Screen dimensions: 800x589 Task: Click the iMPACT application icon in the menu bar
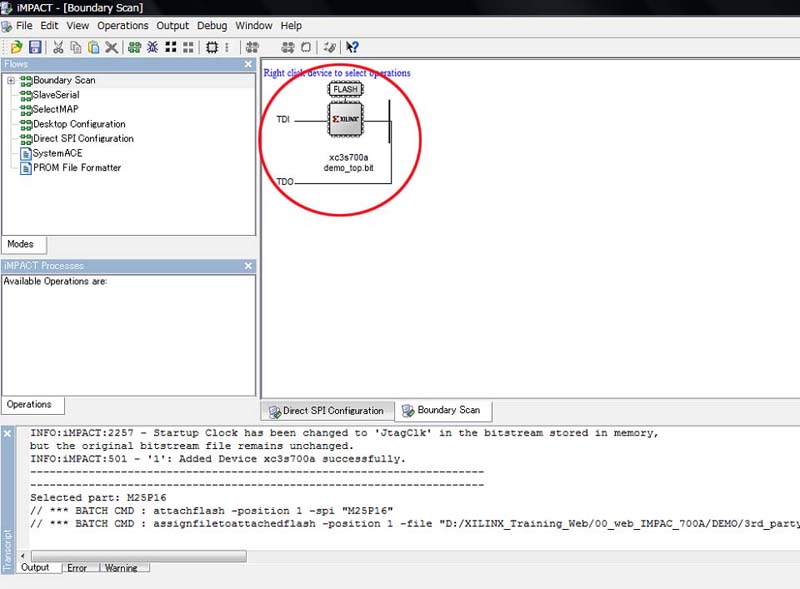(7, 26)
